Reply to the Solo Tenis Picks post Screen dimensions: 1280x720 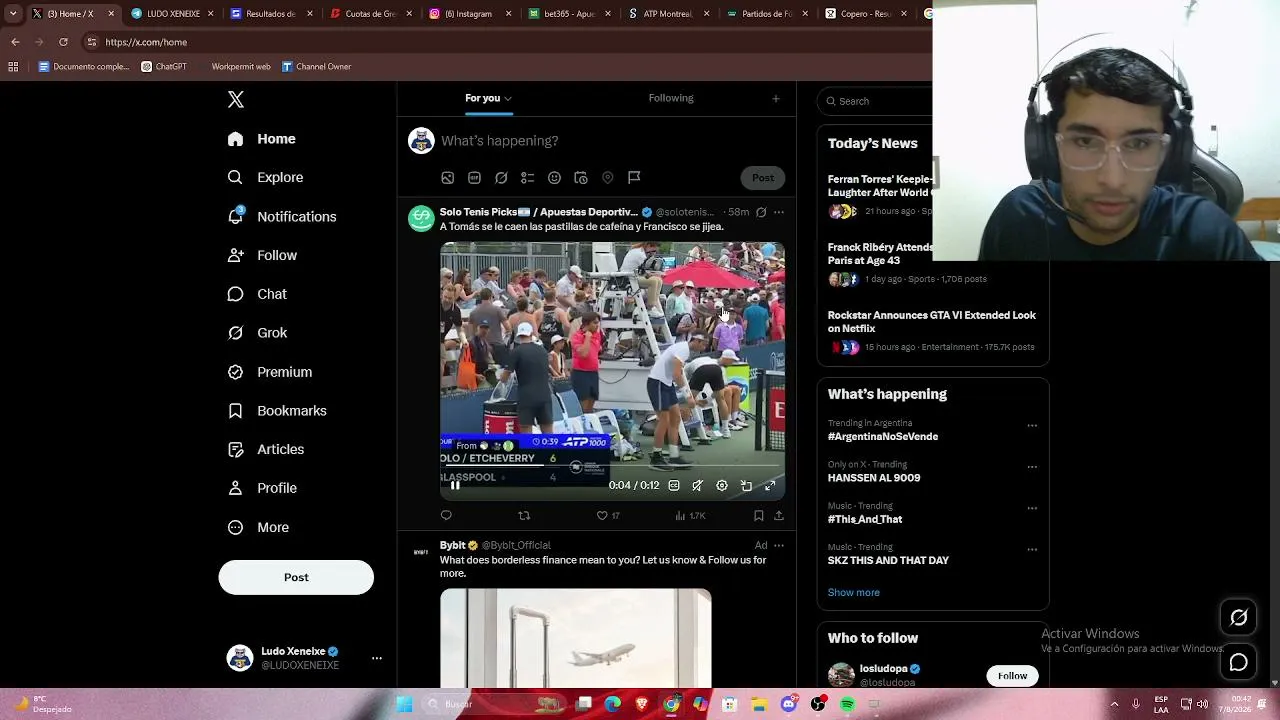(x=446, y=516)
